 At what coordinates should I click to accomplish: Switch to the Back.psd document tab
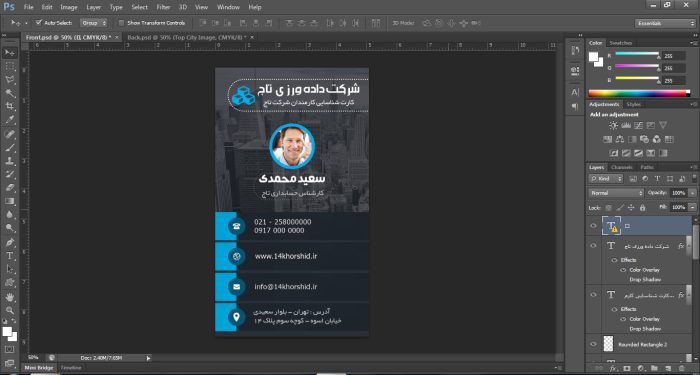tap(188, 38)
